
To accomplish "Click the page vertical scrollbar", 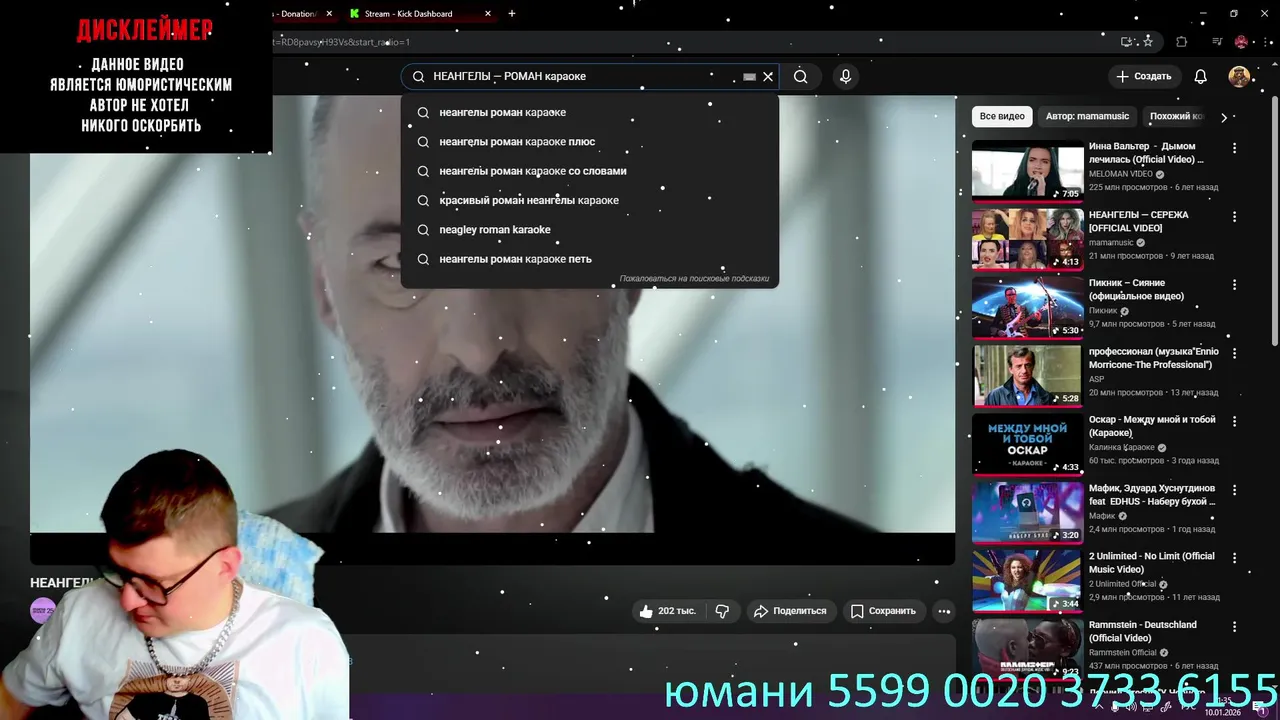I will coord(1274,220).
